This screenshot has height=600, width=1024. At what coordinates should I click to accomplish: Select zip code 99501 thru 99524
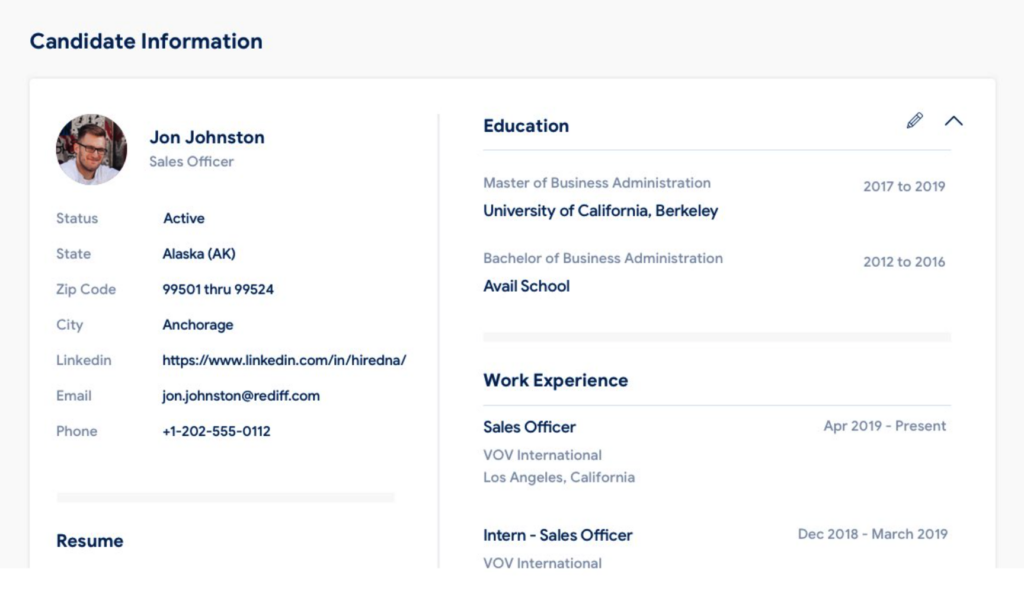point(218,289)
